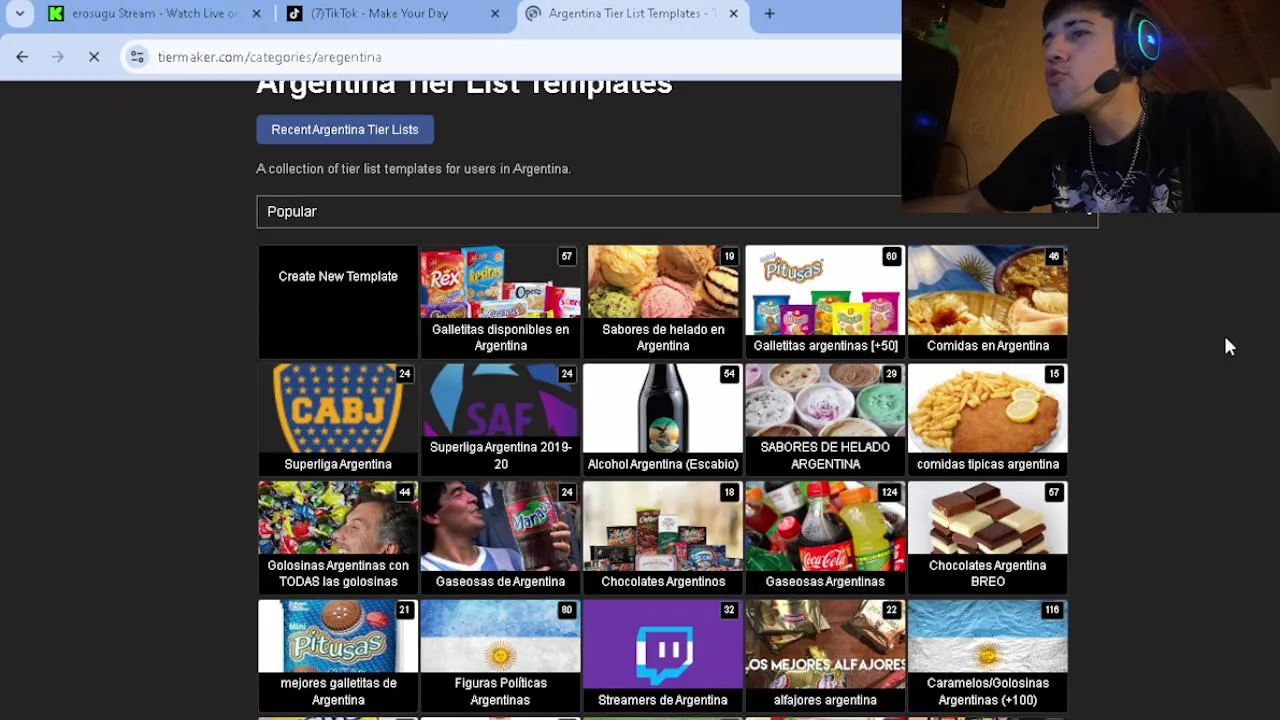
Task: Click the TierMaker favicon on active tab
Action: [533, 14]
